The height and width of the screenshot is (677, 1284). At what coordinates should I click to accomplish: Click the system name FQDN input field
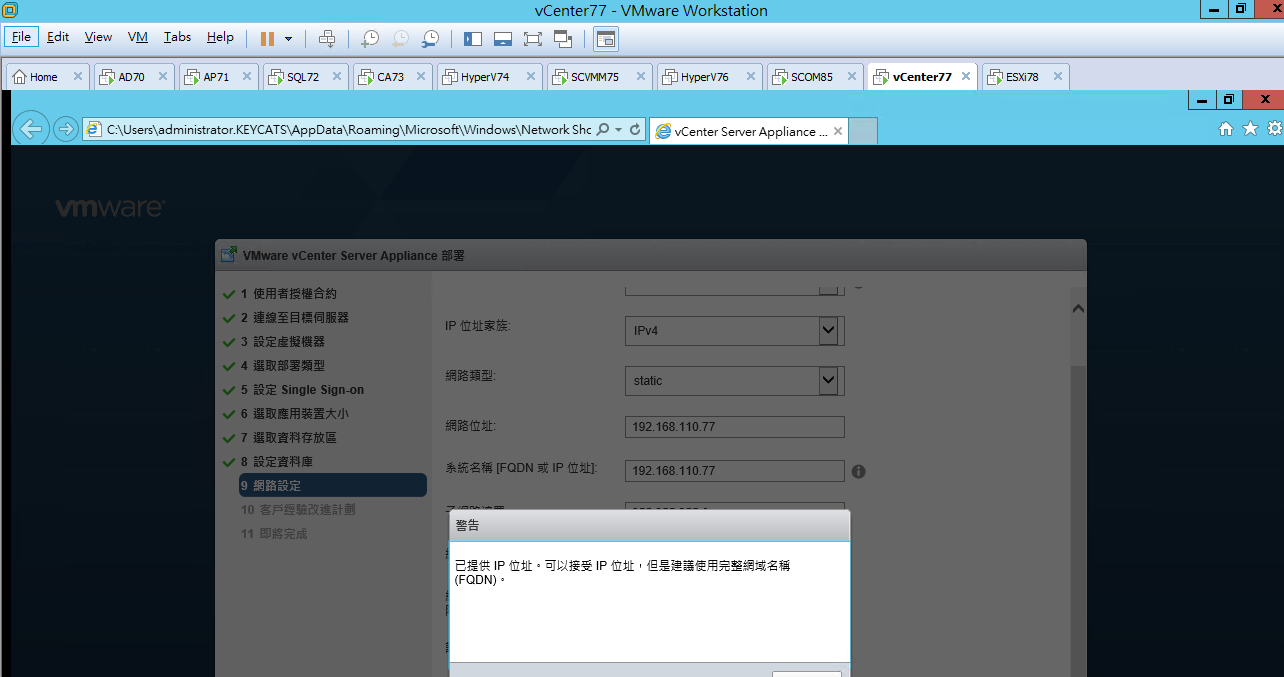point(735,471)
